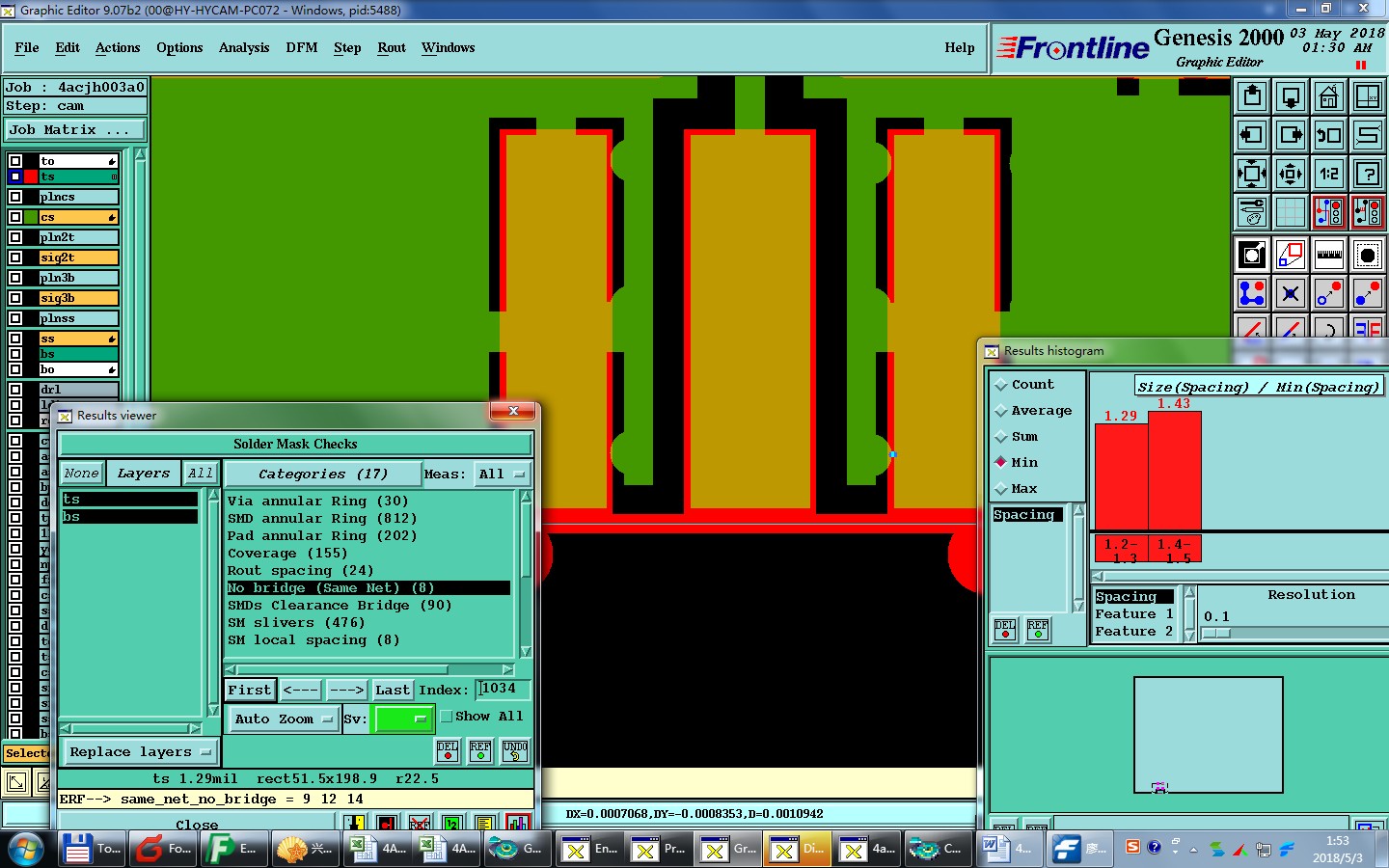Open the DFM menu
Viewport: 1389px width, 868px height.
(x=302, y=47)
